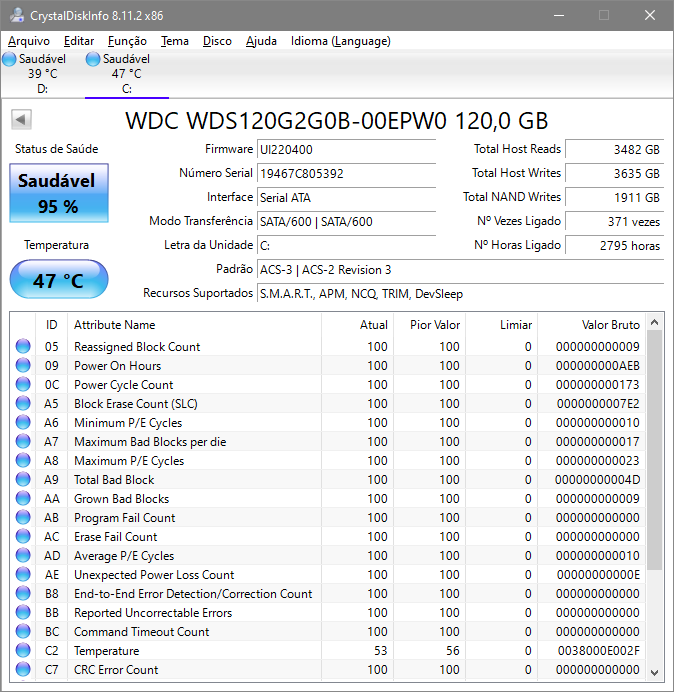Click status orb beside Power On Hours
This screenshot has width=674, height=692.
23,365
